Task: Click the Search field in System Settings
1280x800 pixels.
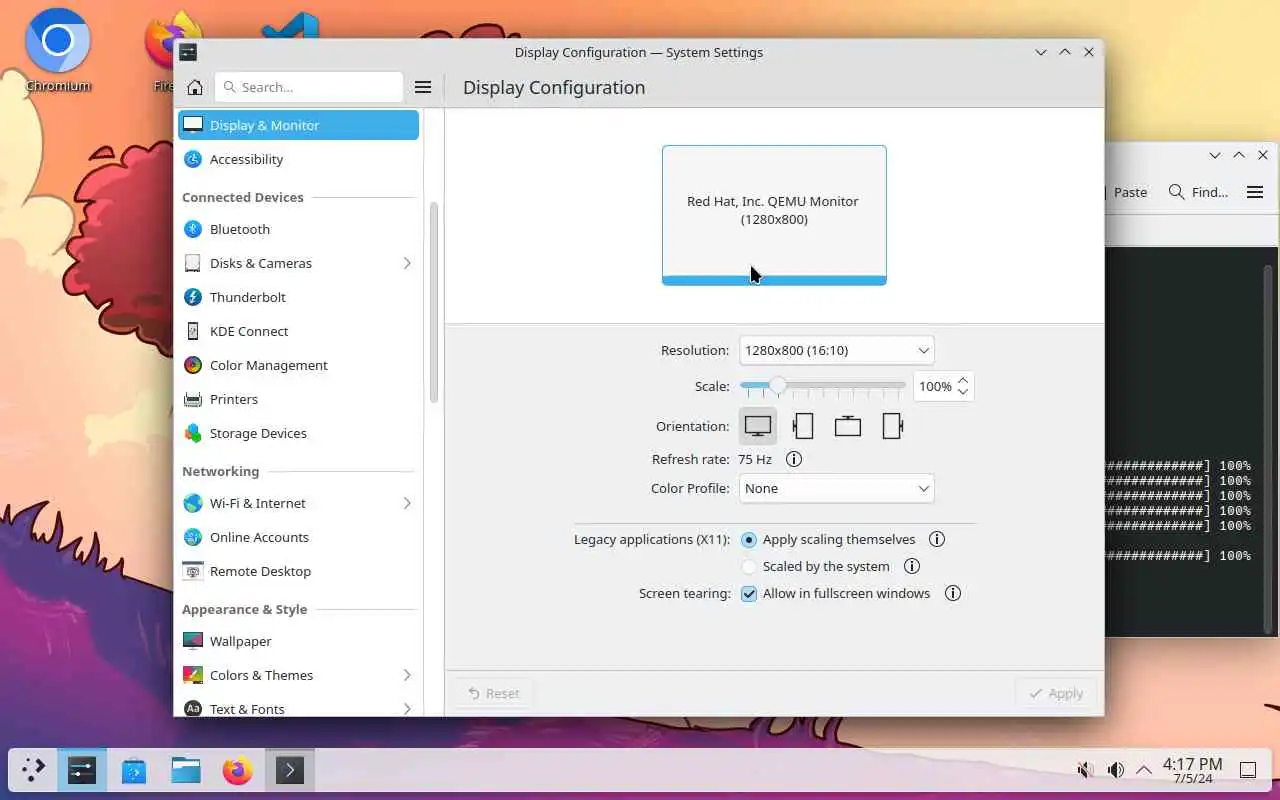Action: click(309, 87)
